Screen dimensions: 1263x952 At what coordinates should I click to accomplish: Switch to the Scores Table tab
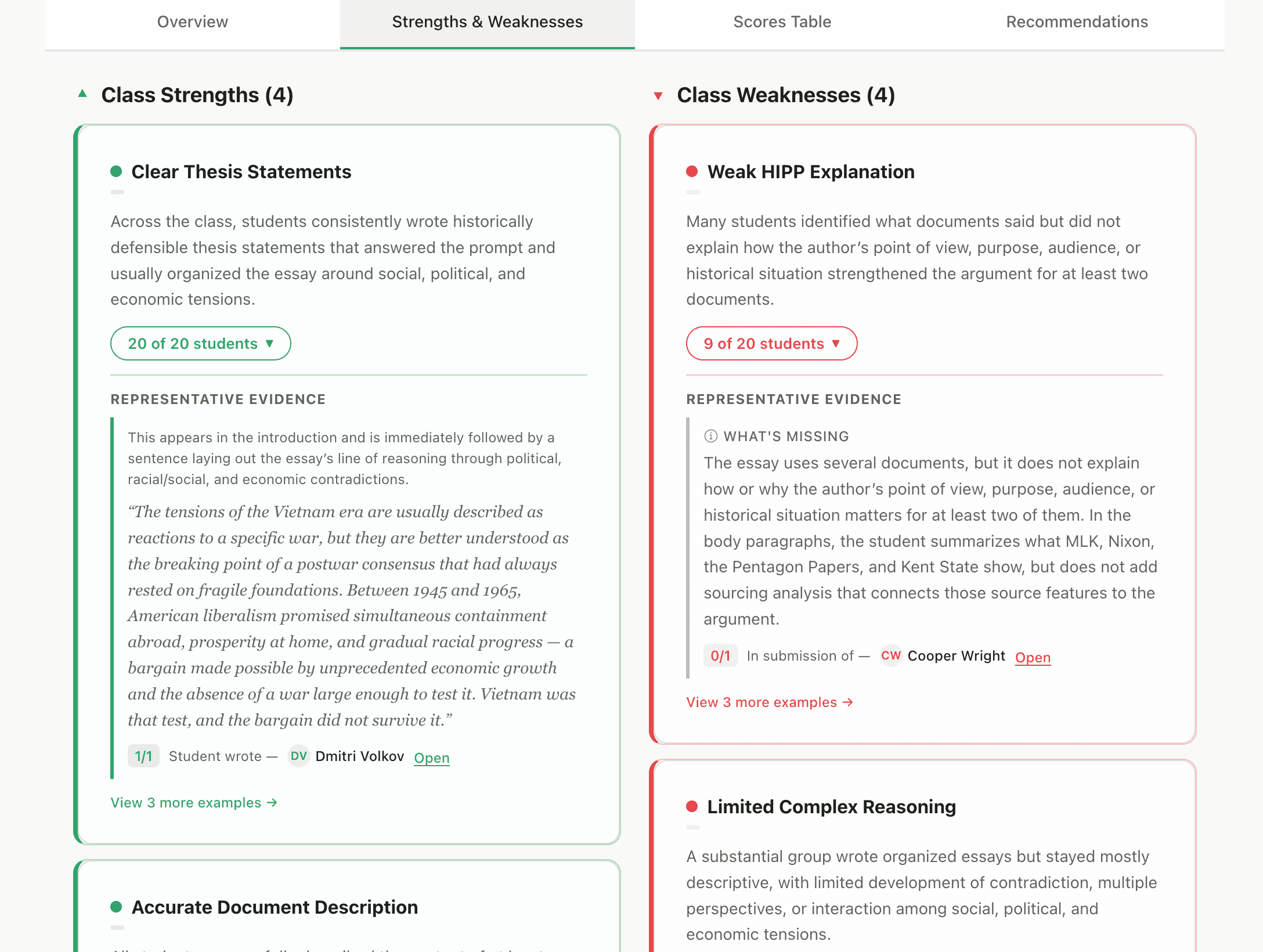pos(782,21)
